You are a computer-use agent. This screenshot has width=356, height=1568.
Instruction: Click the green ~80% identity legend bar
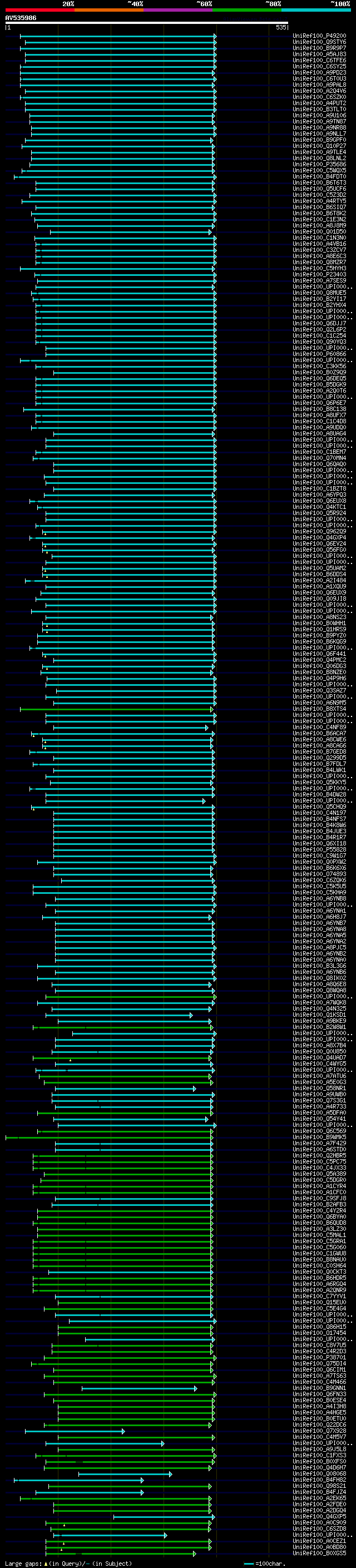pos(246,10)
